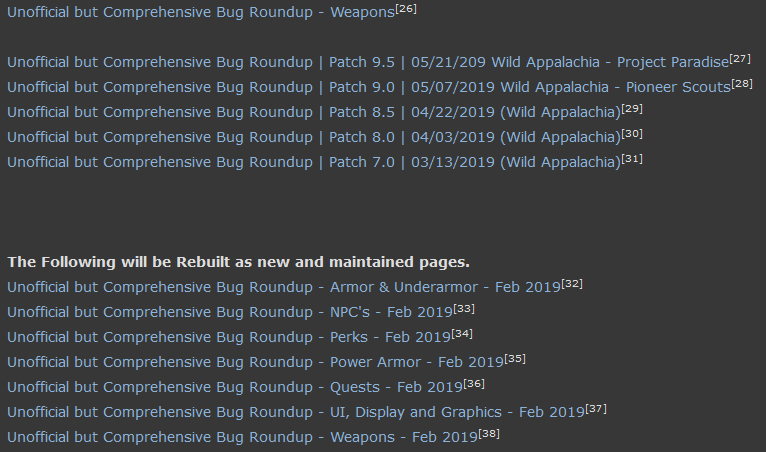Viewport: 766px width, 452px height.
Task: Open Power Armor Feb 2019 roundup link
Action: [255, 362]
